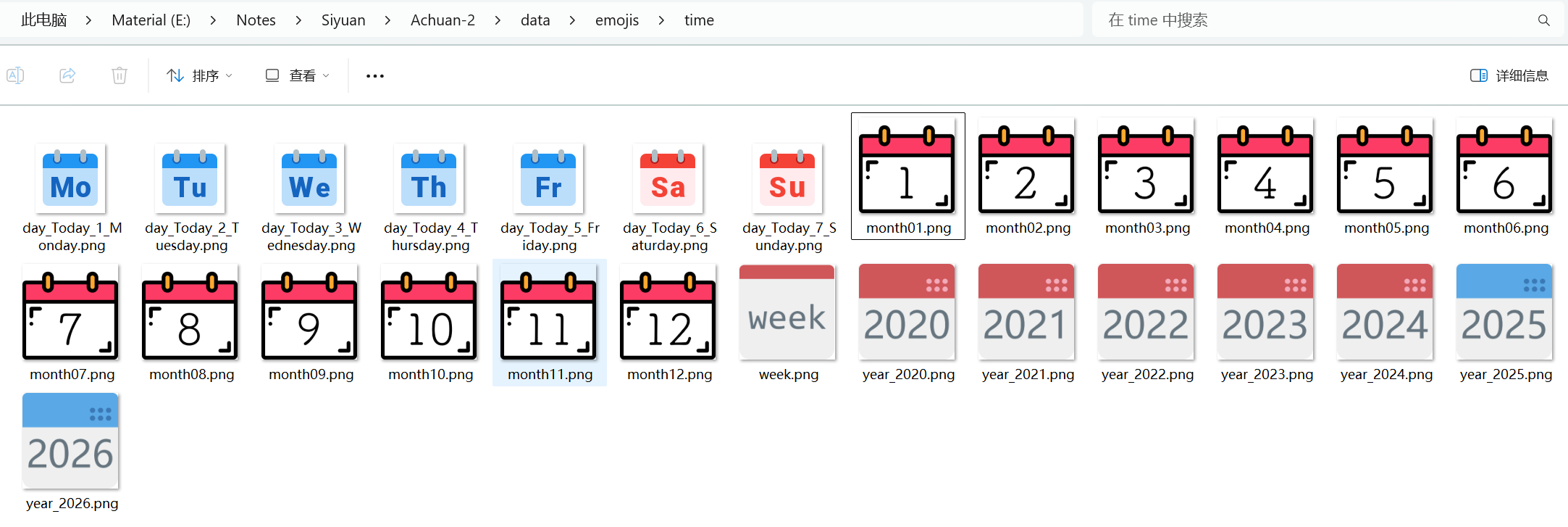Screen dimensions: 1568x527
Task: Click the rename icon in toolbar
Action: (x=15, y=75)
